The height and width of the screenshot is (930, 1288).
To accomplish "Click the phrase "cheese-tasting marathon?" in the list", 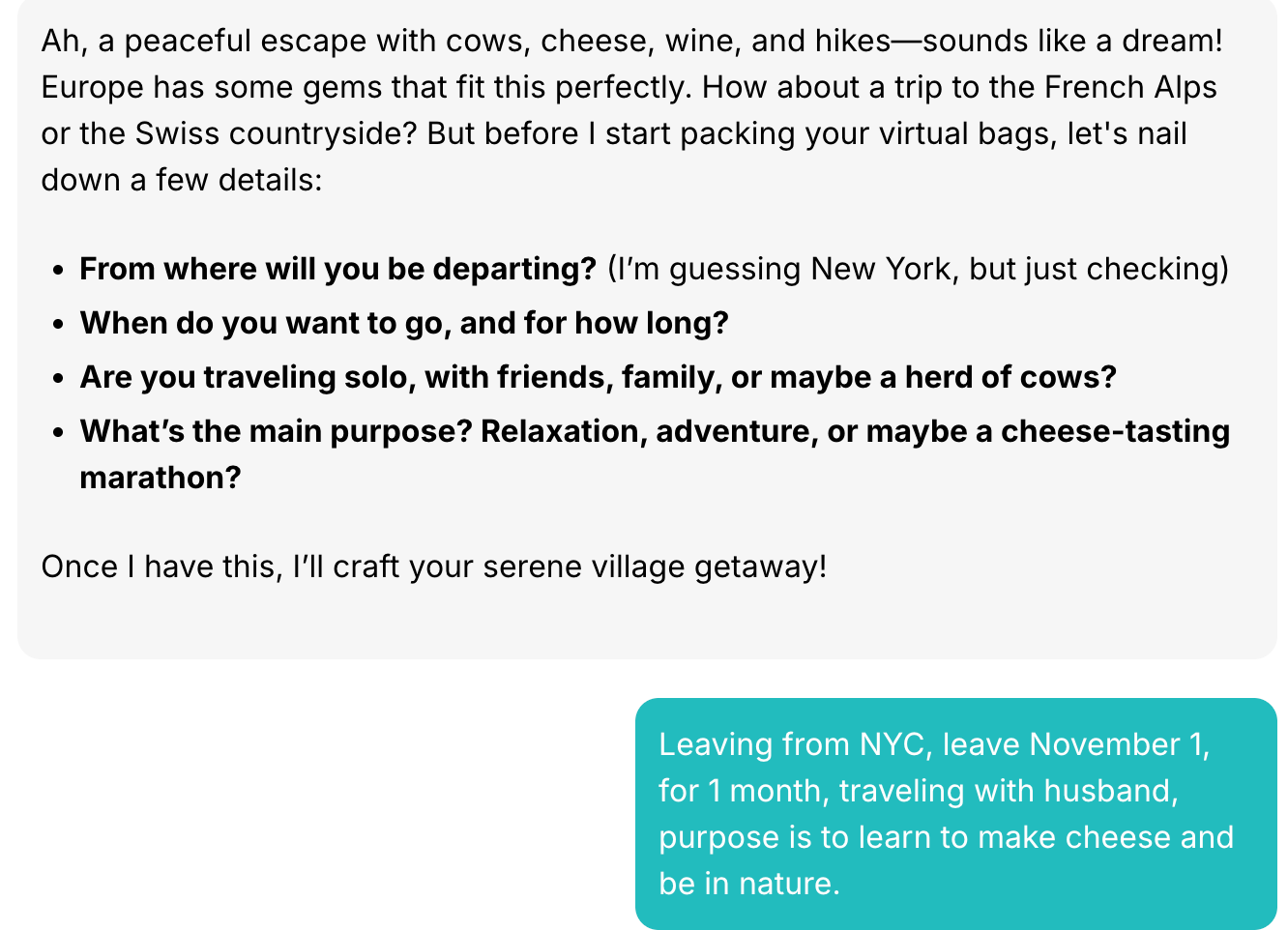I will point(1114,431).
